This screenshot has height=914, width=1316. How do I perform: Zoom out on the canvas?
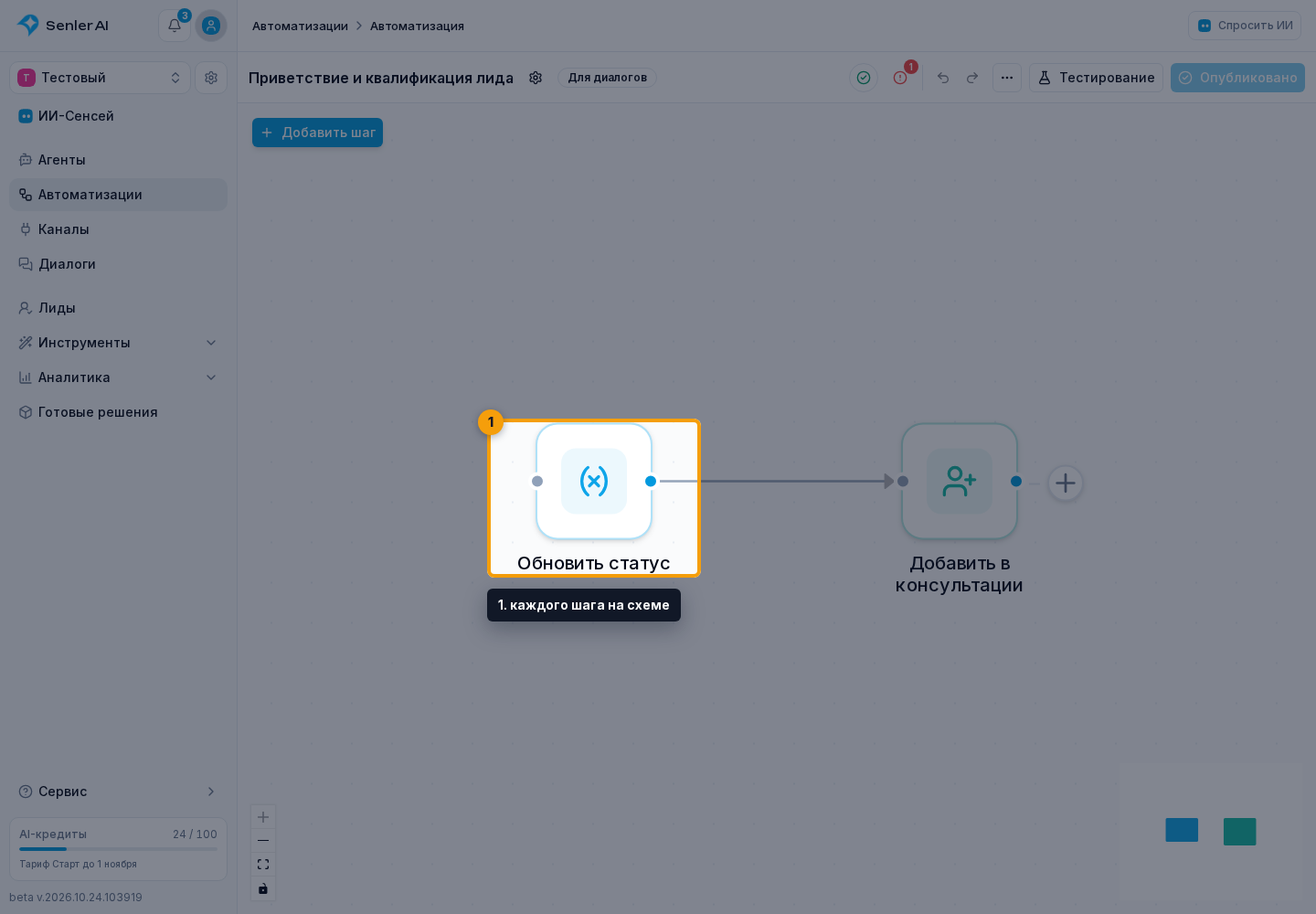(263, 841)
